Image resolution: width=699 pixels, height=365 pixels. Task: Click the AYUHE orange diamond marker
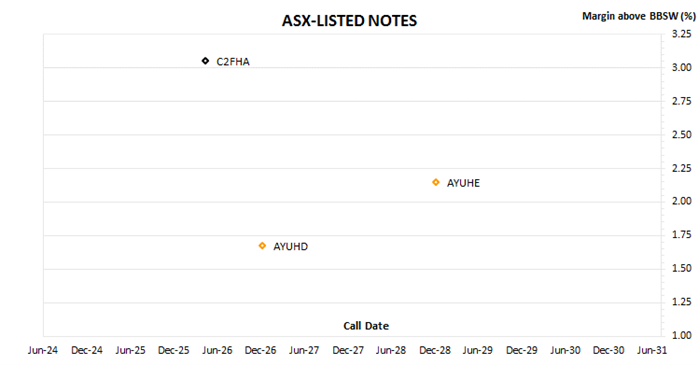point(436,182)
